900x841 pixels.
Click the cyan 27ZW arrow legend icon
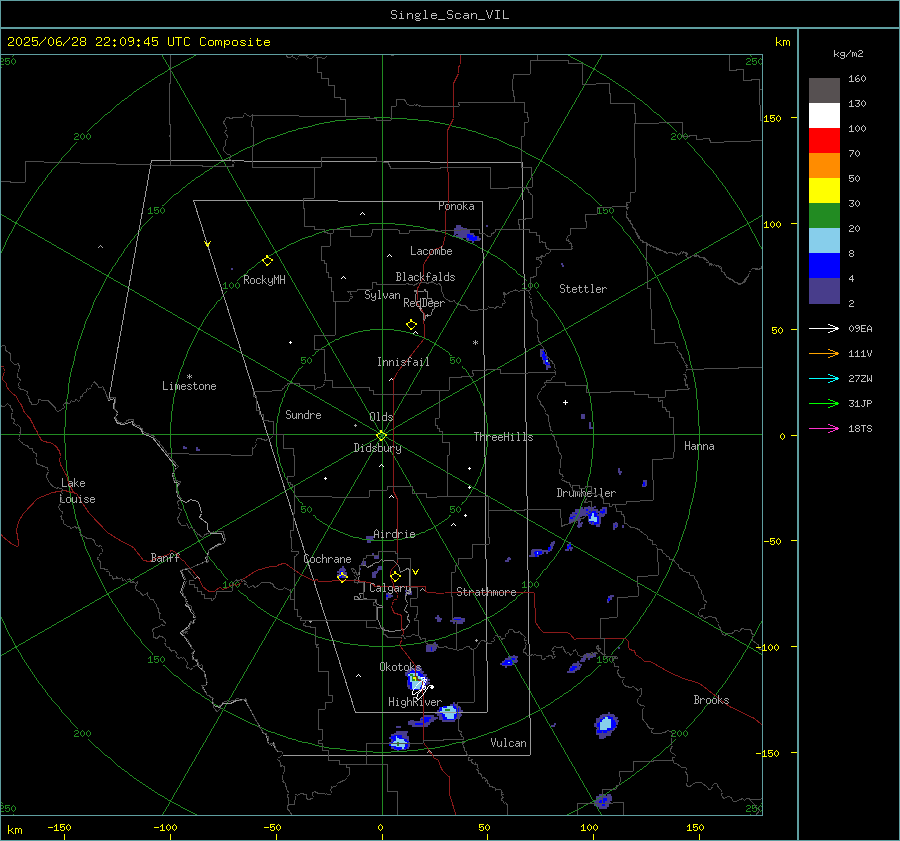point(824,378)
